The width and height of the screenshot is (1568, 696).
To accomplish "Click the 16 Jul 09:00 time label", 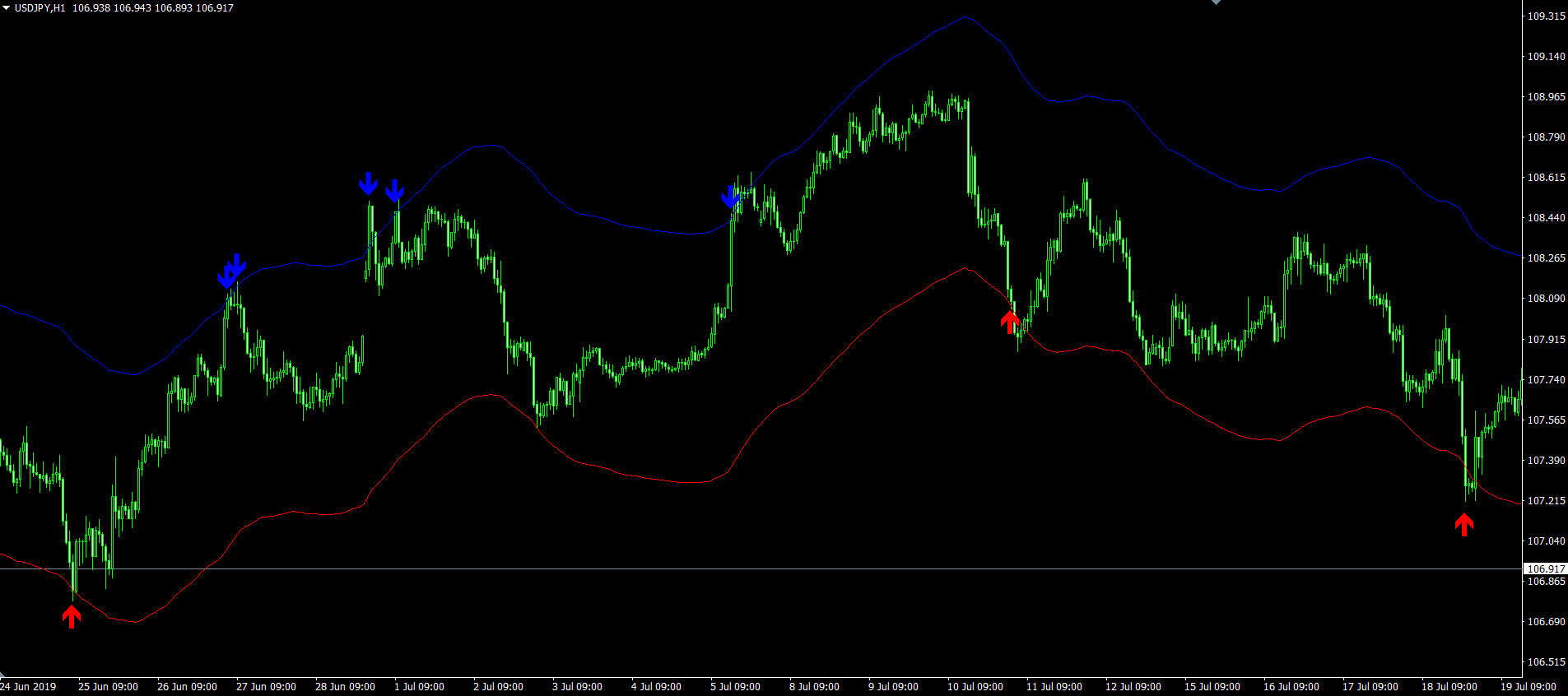I will coord(1291,687).
